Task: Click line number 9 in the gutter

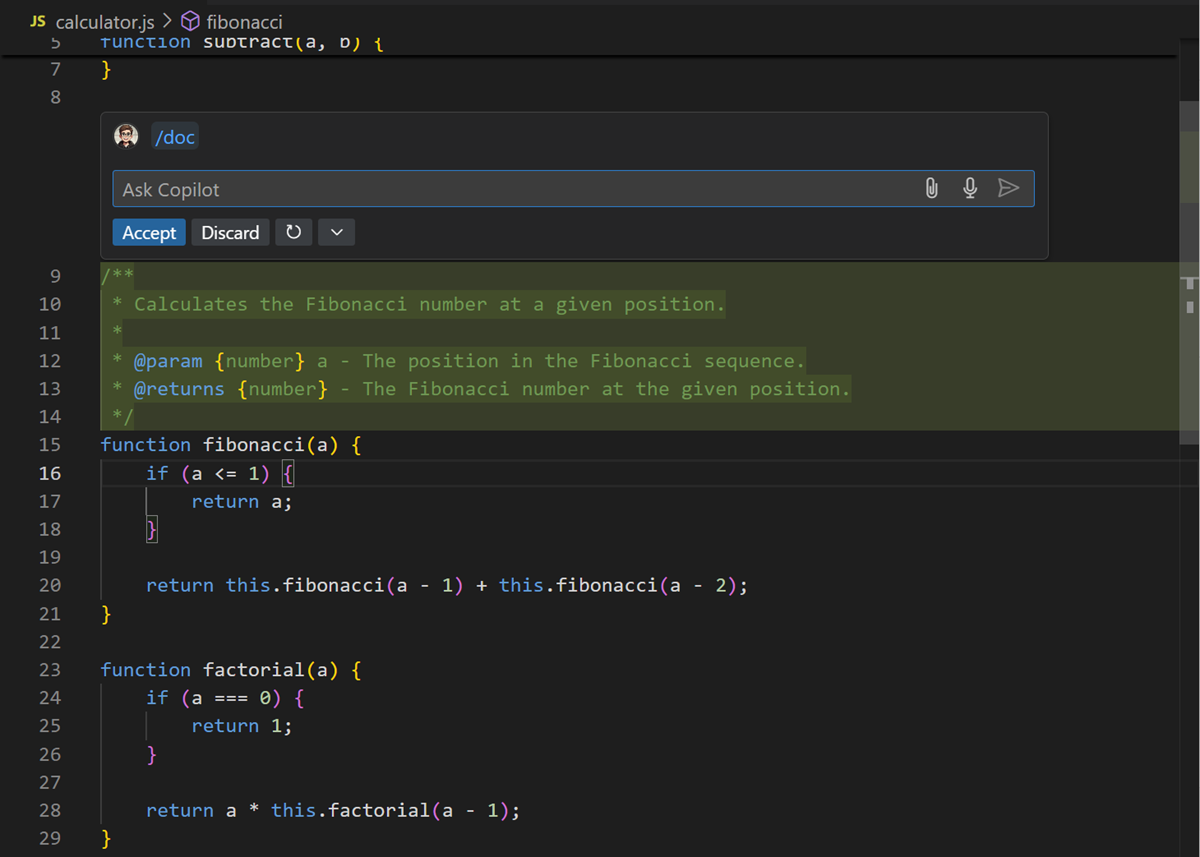Action: 55,276
